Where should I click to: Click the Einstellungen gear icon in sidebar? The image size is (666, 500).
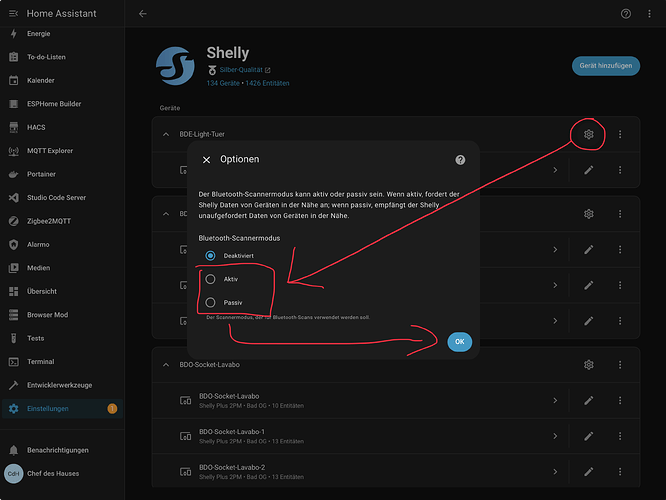(14, 408)
